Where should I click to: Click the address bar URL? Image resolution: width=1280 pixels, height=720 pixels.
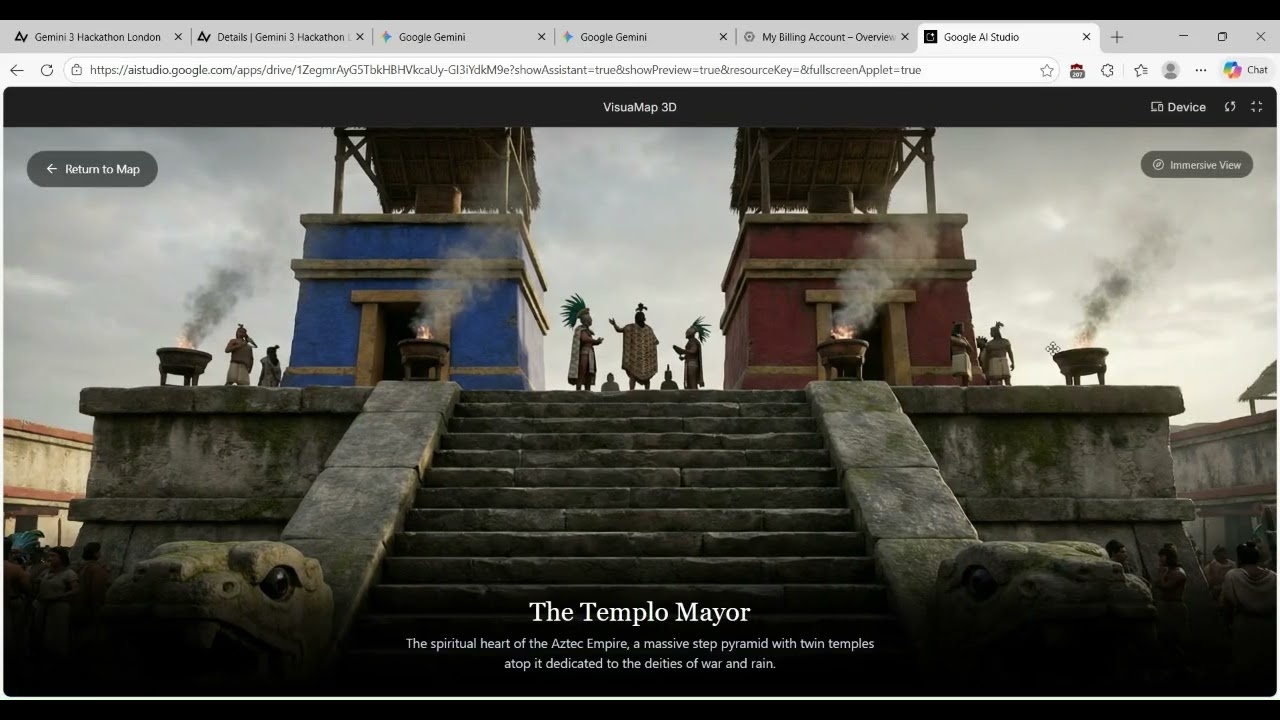click(505, 70)
